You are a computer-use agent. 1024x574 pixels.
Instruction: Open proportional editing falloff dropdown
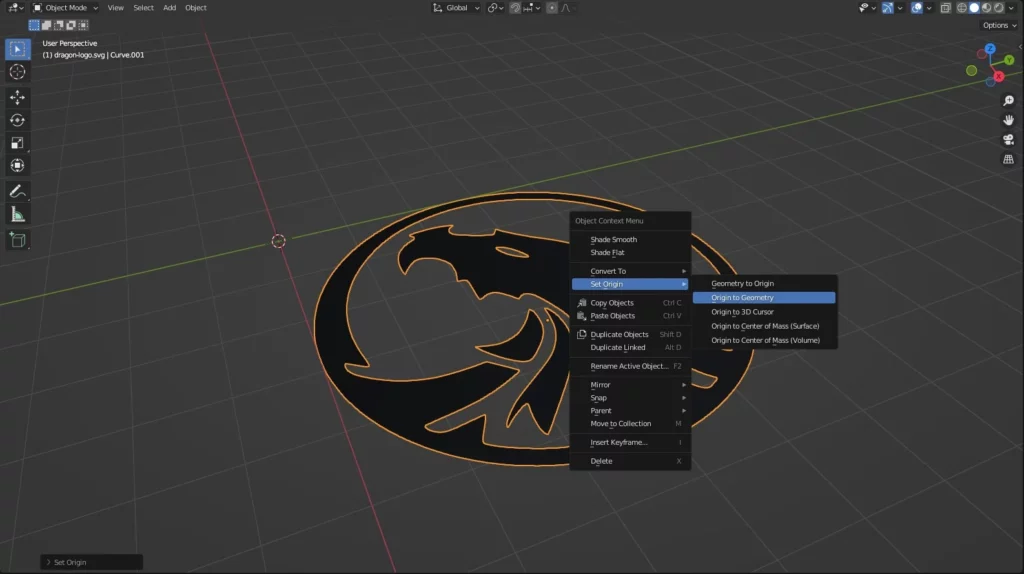click(566, 8)
